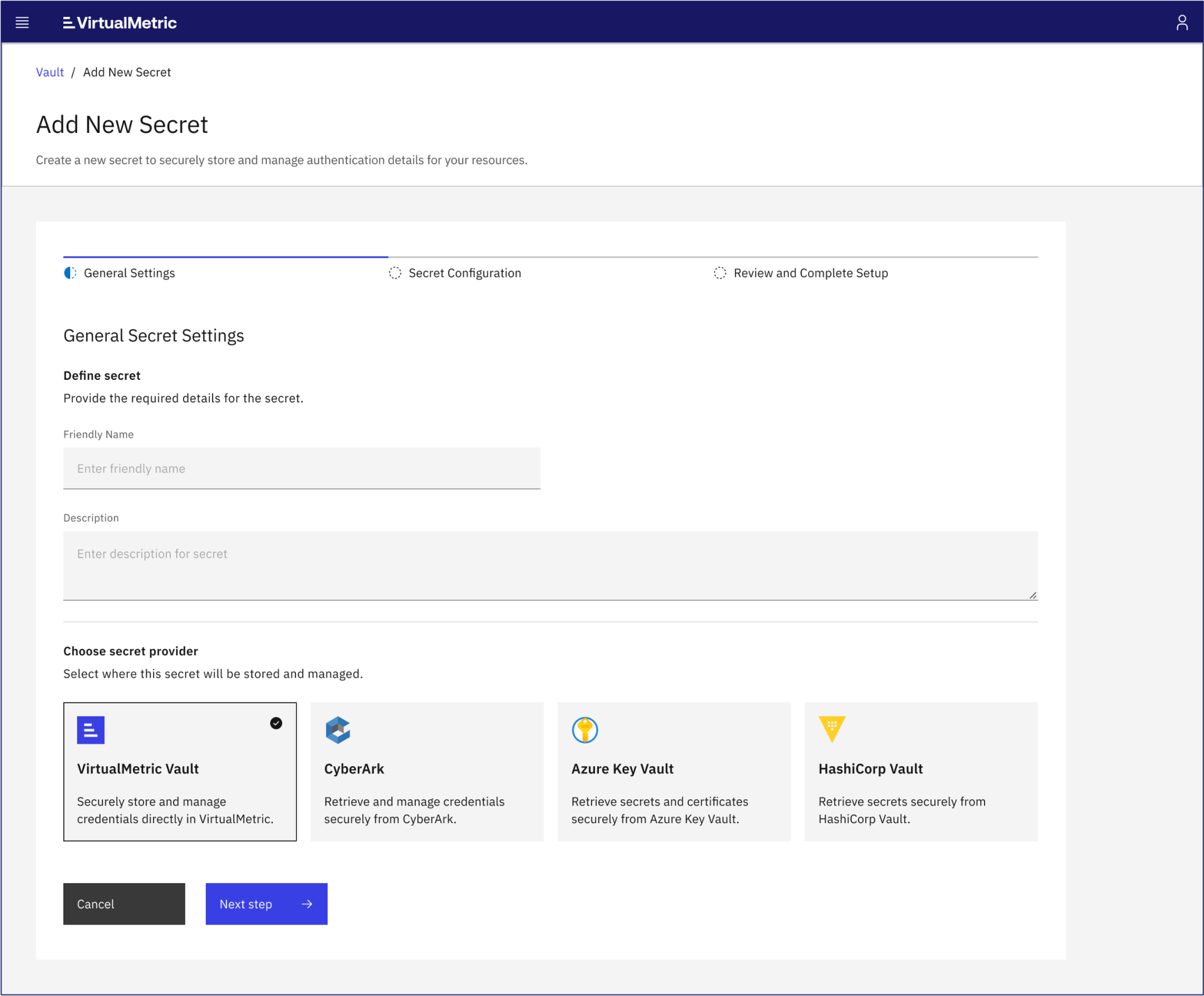The height and width of the screenshot is (996, 1204).
Task: Click 'Provide the required details for the secret' text
Action: click(183, 398)
